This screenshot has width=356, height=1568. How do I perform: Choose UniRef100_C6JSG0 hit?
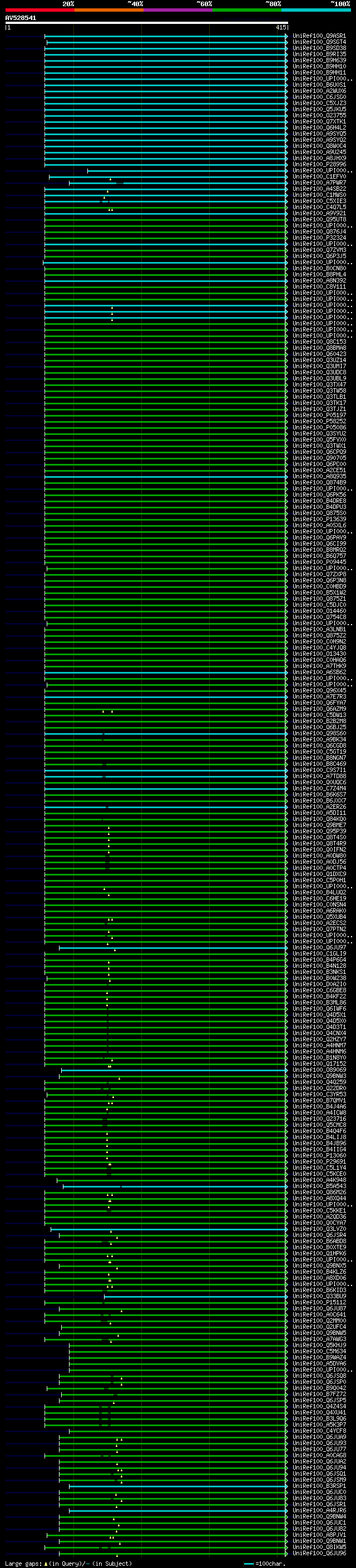(319, 97)
